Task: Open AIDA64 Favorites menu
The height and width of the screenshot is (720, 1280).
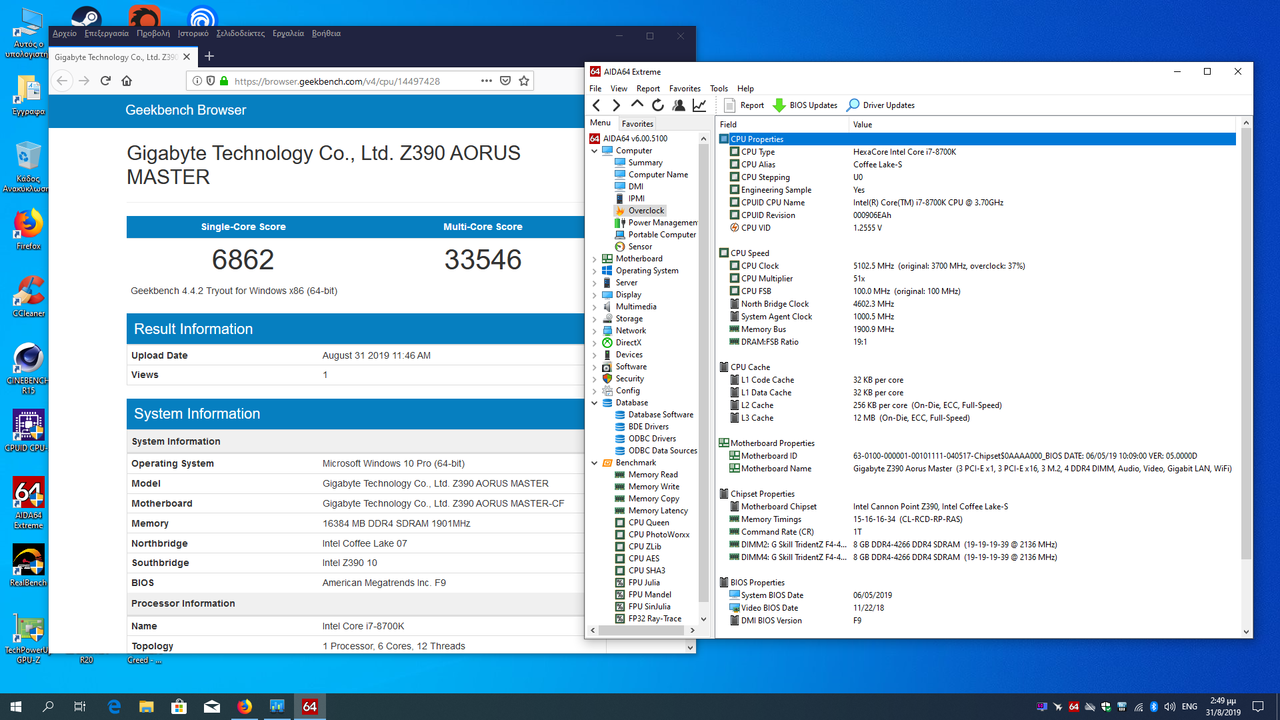Action: tap(685, 89)
